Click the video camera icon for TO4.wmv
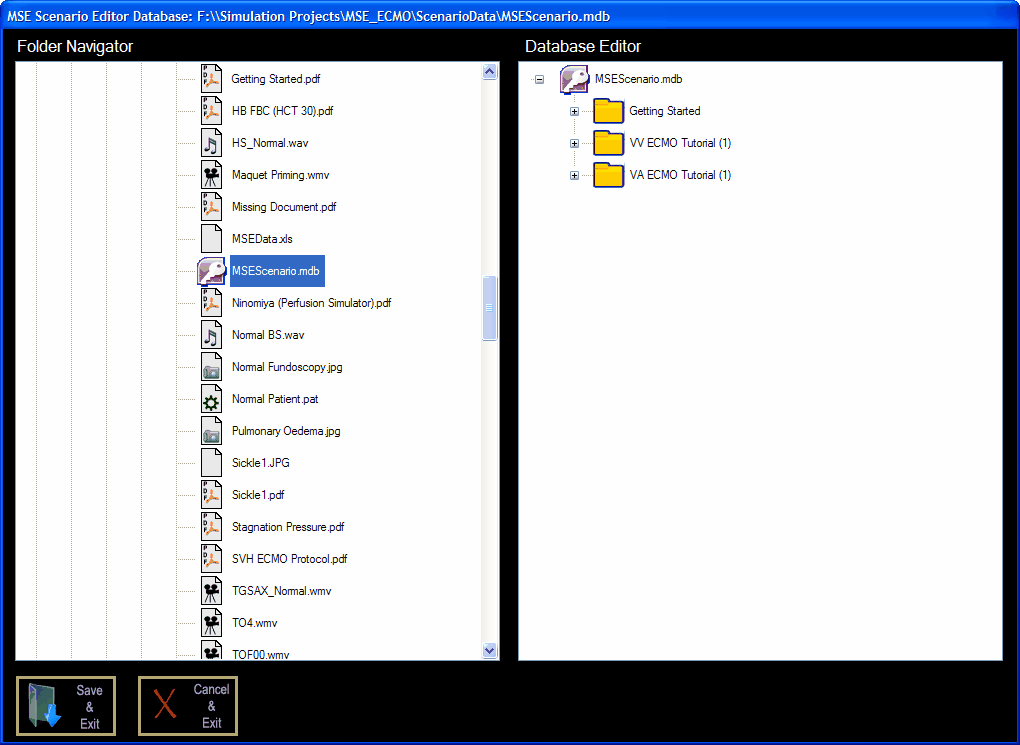This screenshot has width=1020, height=745. [211, 623]
